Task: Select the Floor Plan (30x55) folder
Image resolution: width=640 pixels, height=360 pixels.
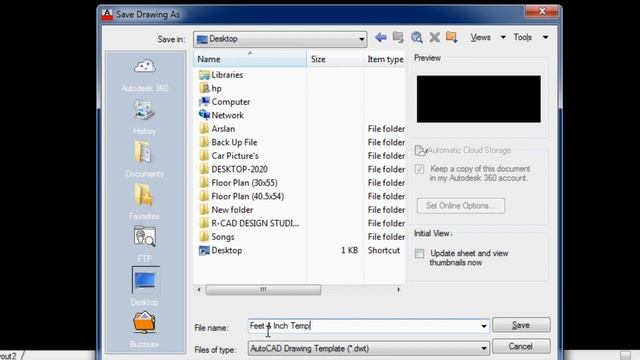Action: point(238,182)
